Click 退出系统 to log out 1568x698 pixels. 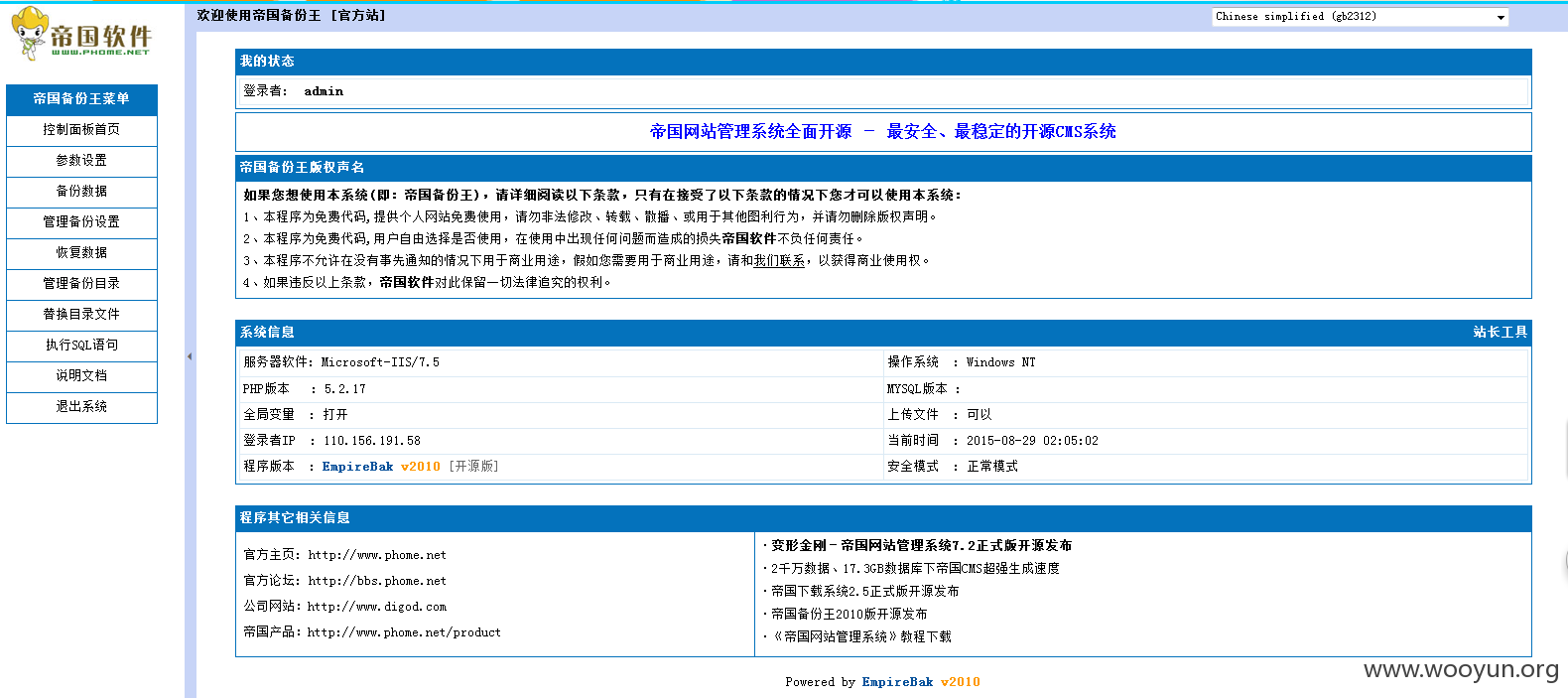point(81,407)
